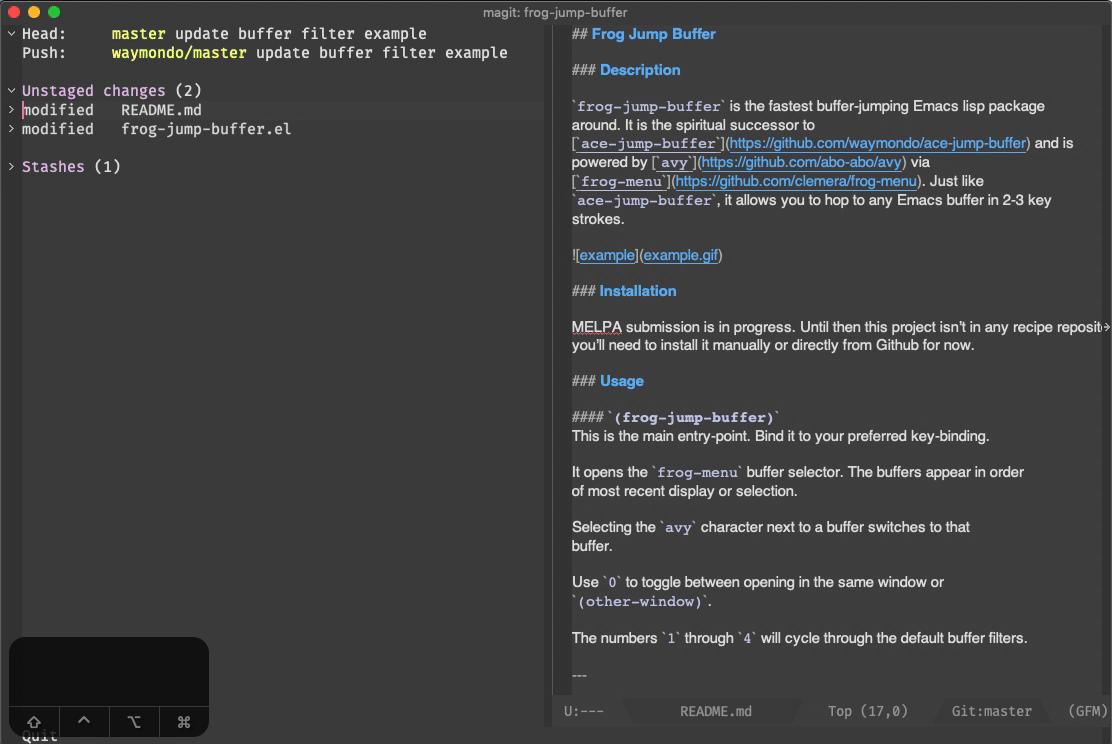Click the green zoom window button
This screenshot has height=744, width=1112.
pyautogui.click(x=54, y=12)
